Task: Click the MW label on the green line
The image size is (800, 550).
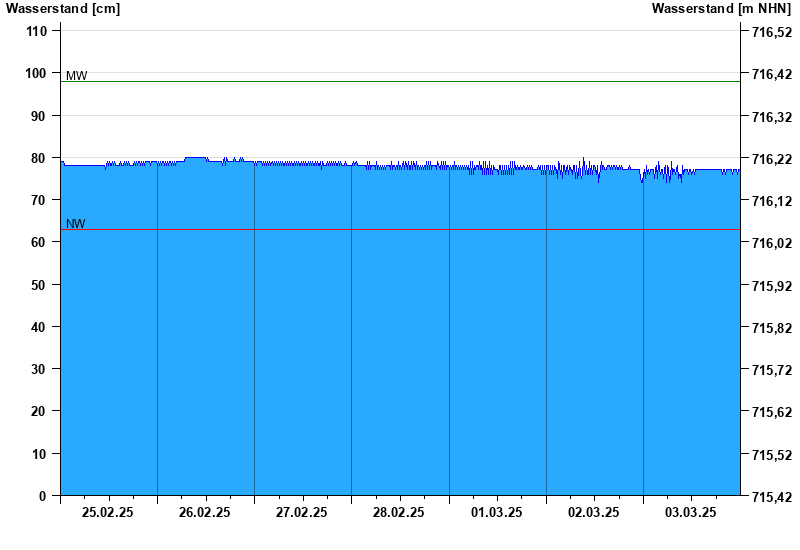Action: tap(77, 76)
